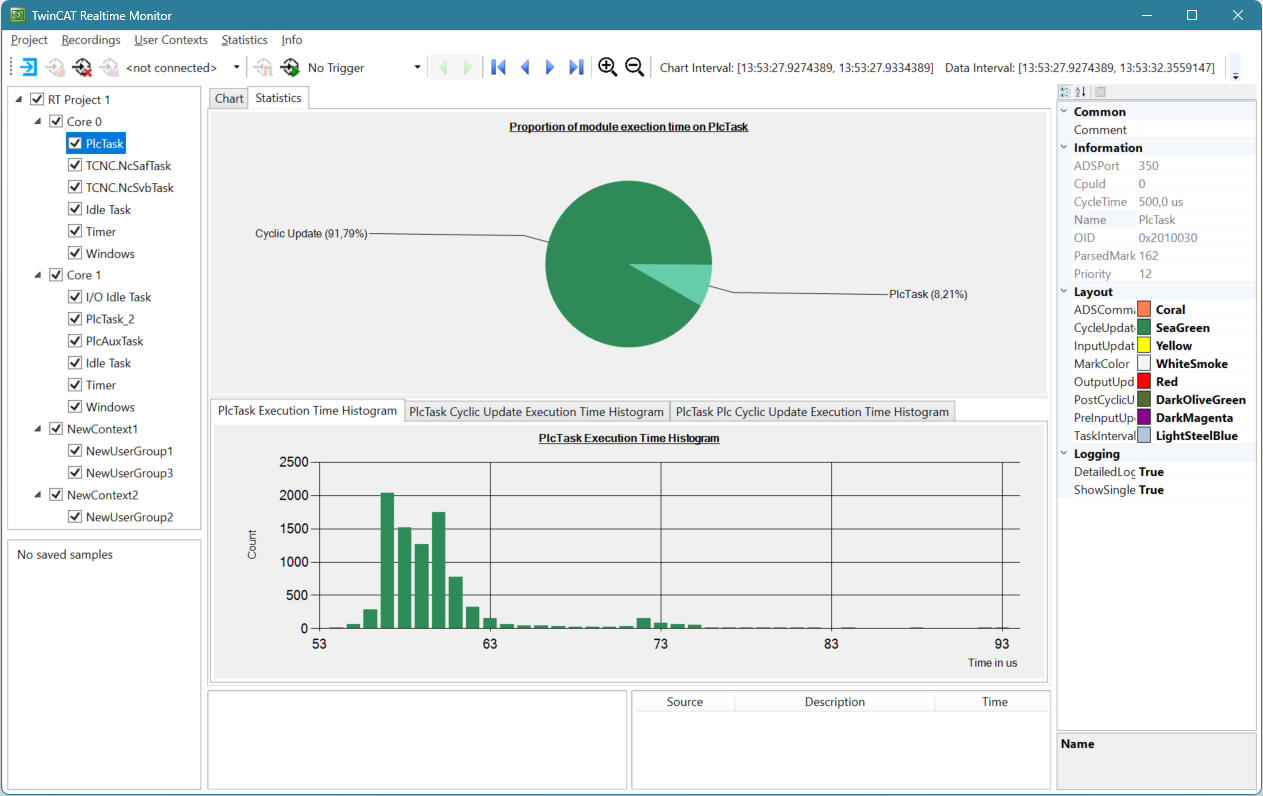Image resolution: width=1263 pixels, height=796 pixels.
Task: Jump to the first frame with skip-back icon
Action: [x=498, y=67]
